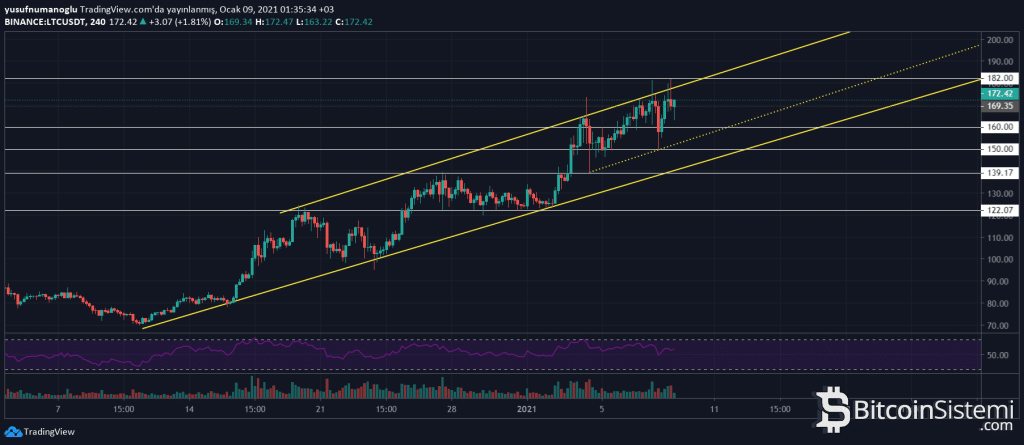Image resolution: width=1024 pixels, height=445 pixels.
Task: Select the 2021 marker on time axis
Action: [x=530, y=409]
